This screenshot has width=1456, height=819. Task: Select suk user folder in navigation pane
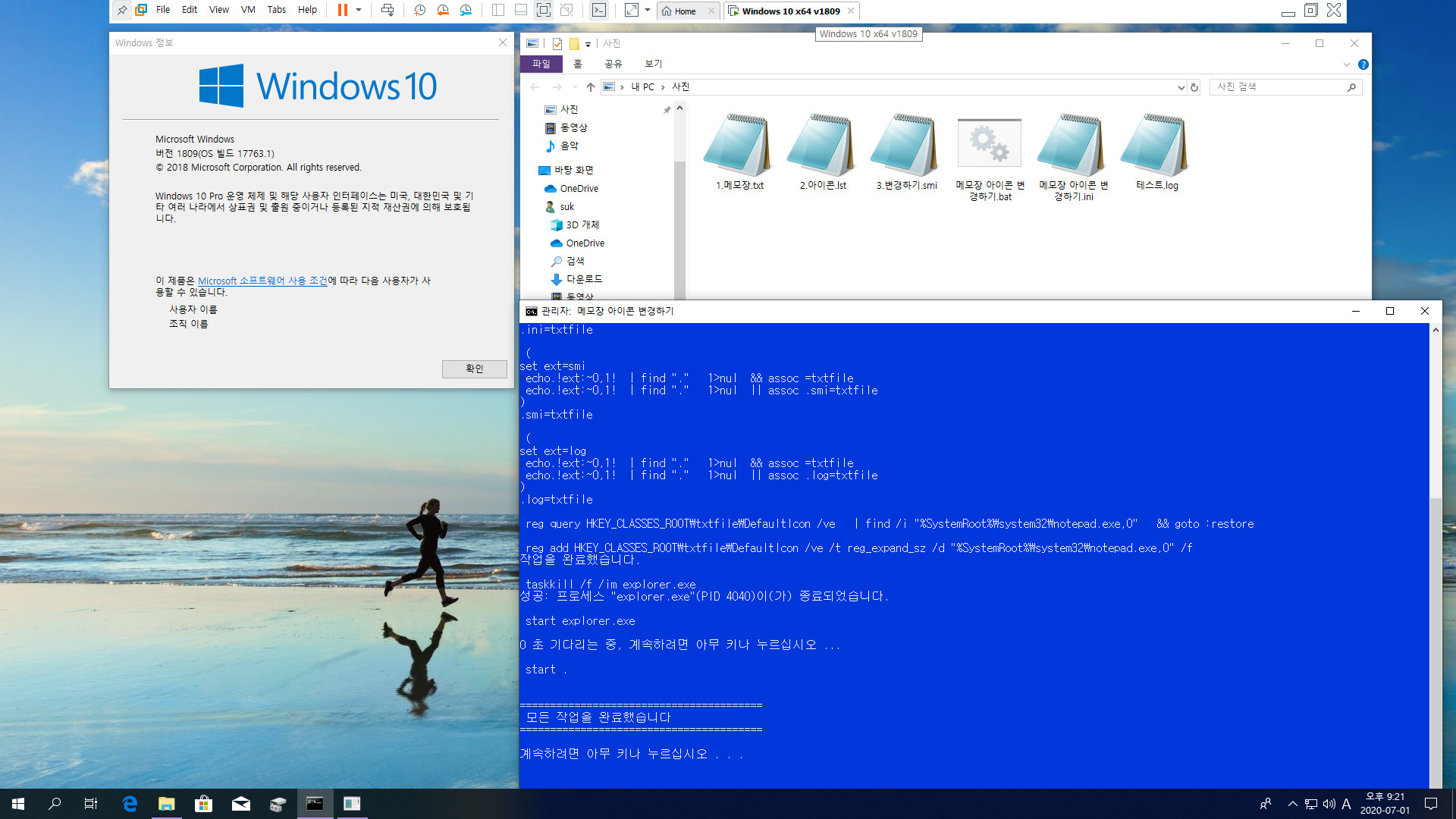(566, 207)
